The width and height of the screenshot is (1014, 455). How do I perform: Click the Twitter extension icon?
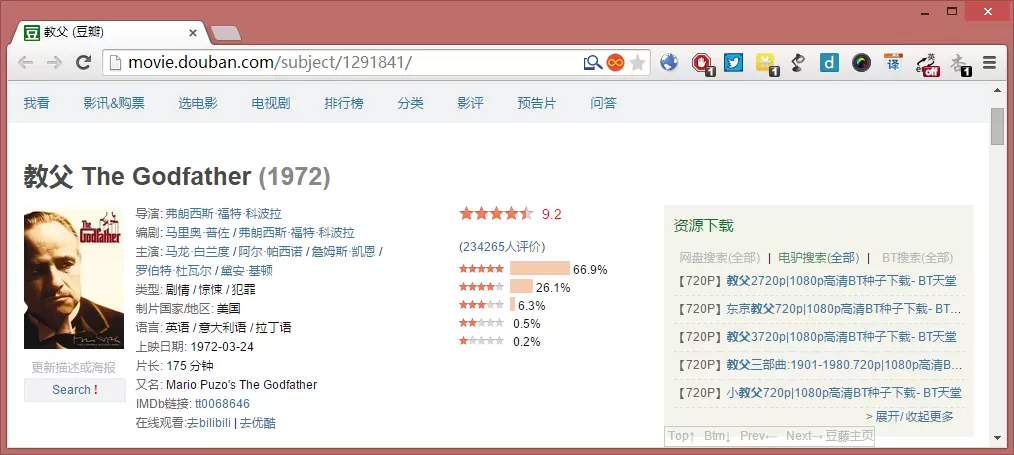point(733,63)
